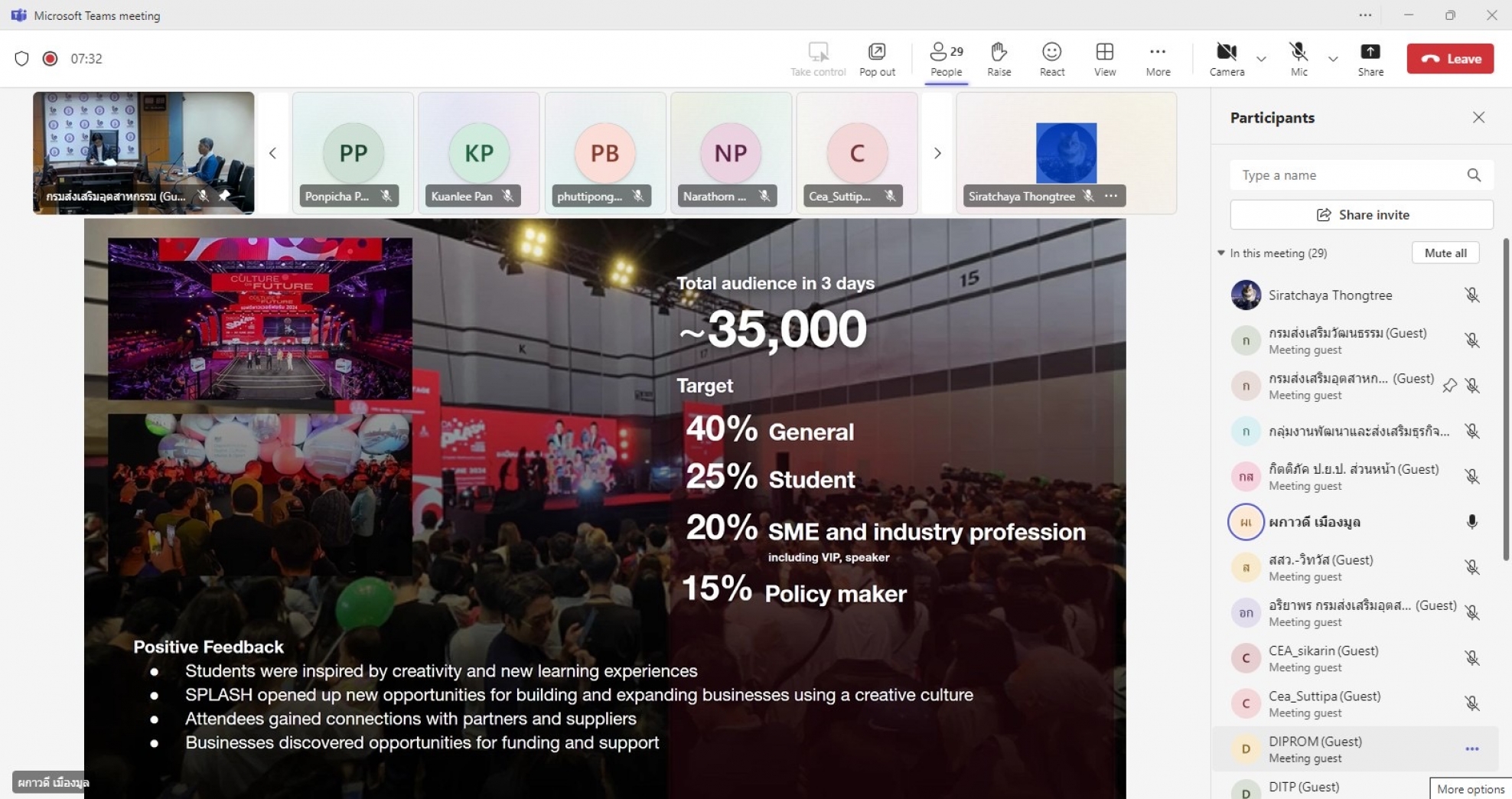Toggle mic icon for Siratchaya Thongtree in list
Viewport: 1512px width, 799px height.
[1471, 295]
